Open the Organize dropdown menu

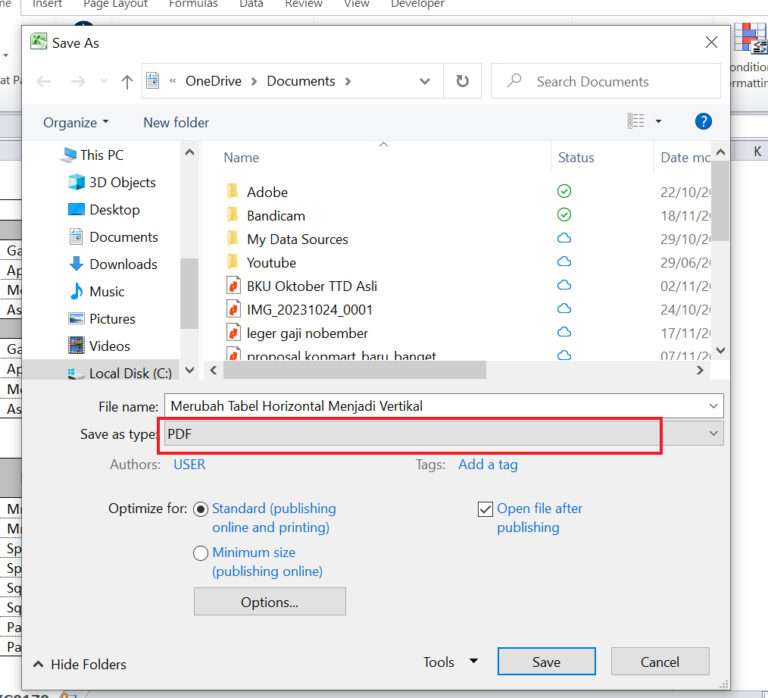tap(75, 122)
